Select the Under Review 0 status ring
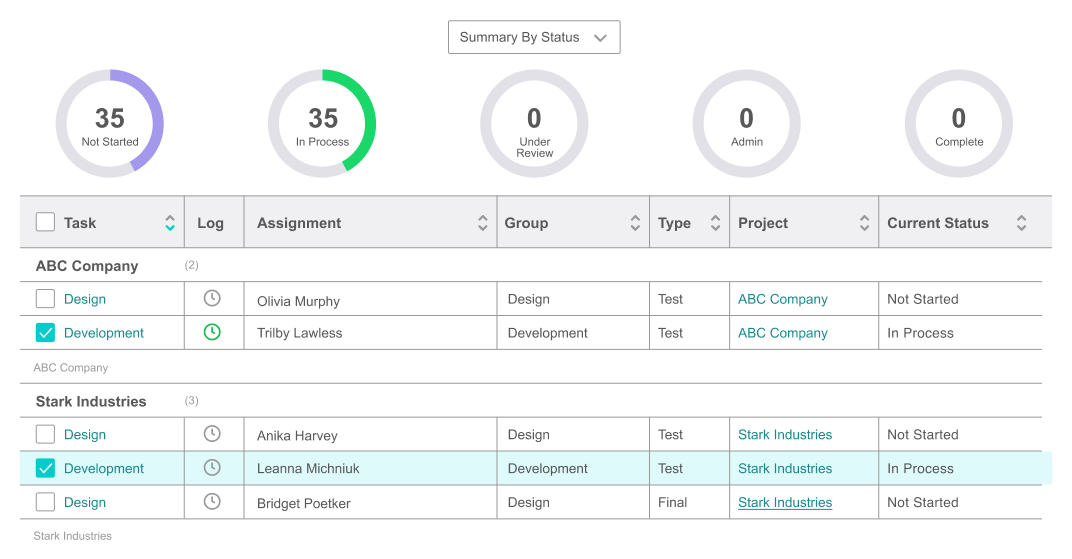The width and height of the screenshot is (1072, 559). point(534,124)
